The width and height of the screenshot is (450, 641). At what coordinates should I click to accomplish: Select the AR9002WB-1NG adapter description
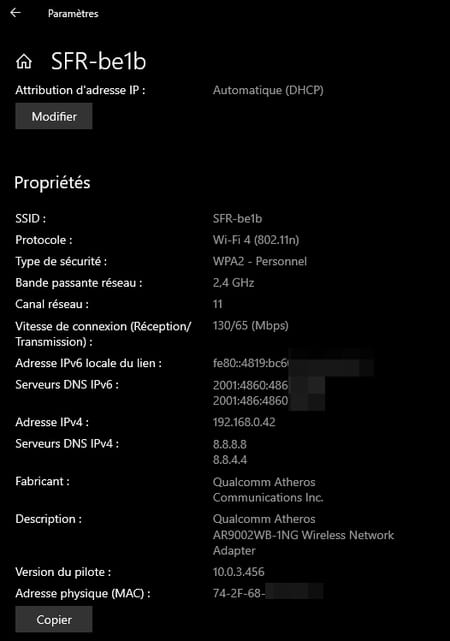[x=303, y=534]
